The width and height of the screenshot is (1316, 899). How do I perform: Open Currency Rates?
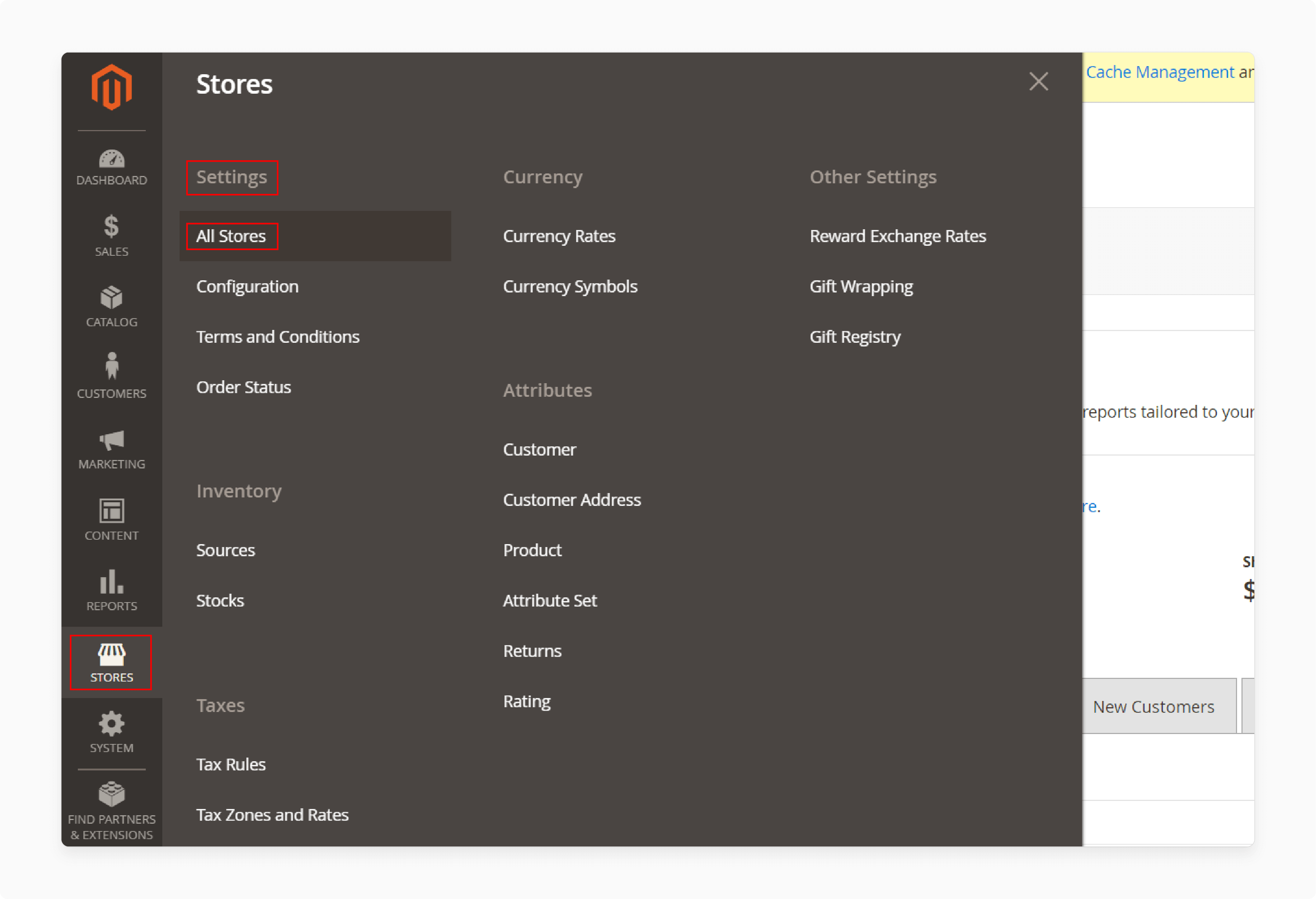click(x=559, y=236)
